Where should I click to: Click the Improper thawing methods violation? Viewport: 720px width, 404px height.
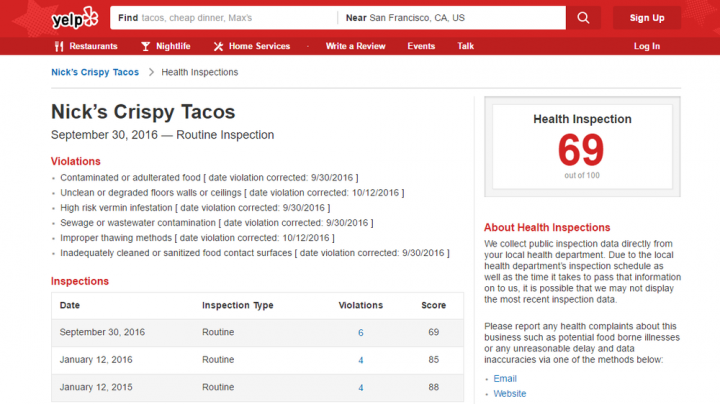[197, 238]
